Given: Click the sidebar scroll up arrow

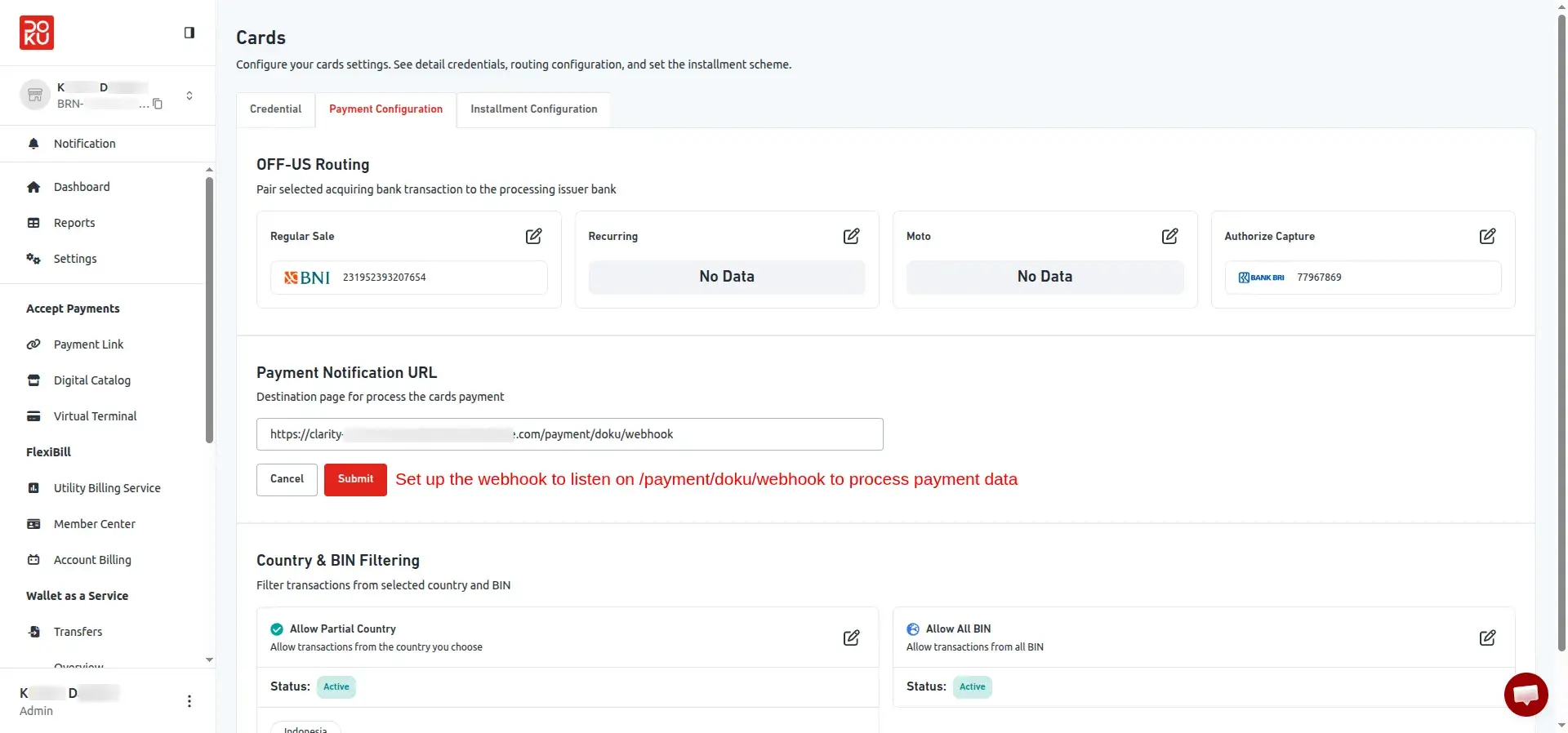Looking at the screenshot, I should pyautogui.click(x=209, y=170).
